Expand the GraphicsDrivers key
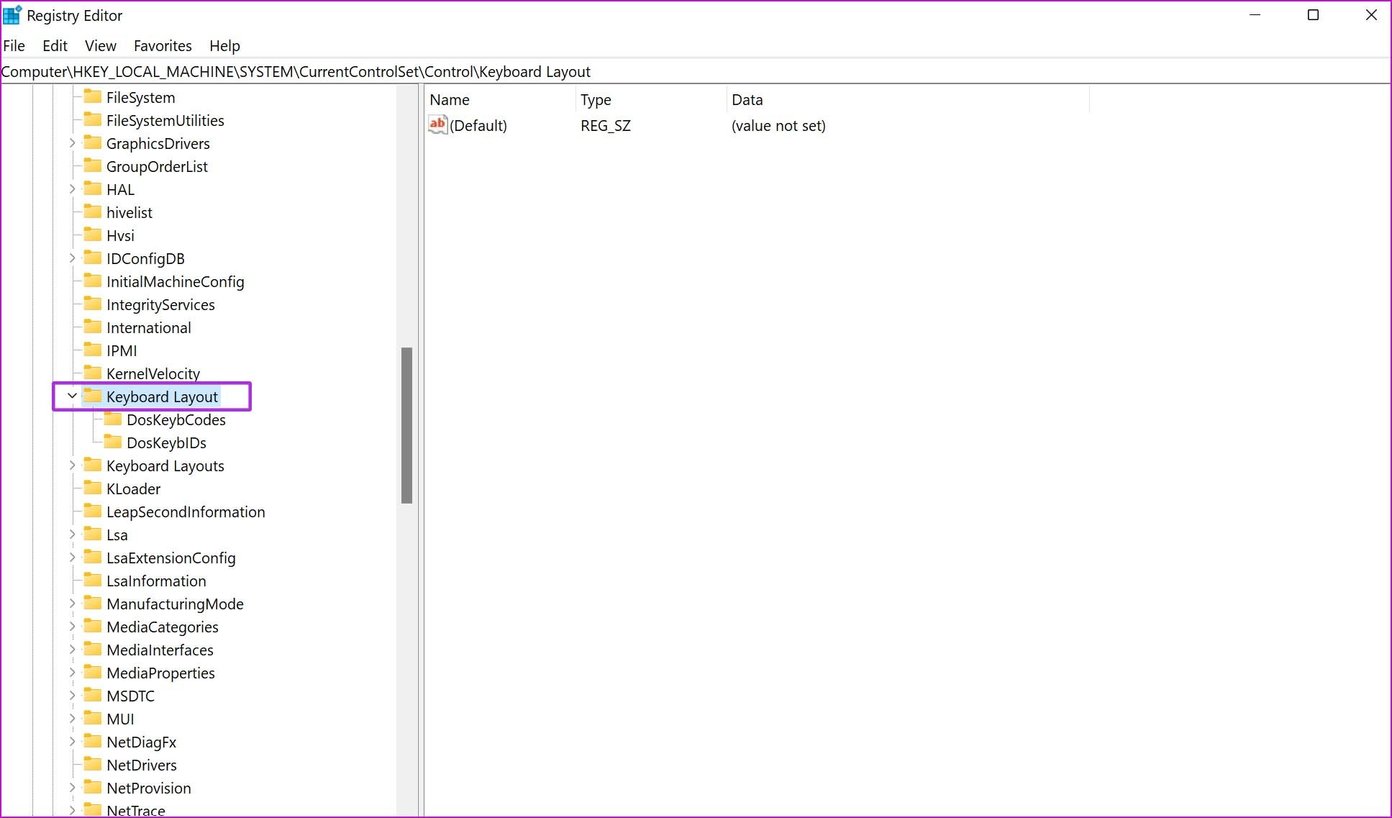Viewport: 1392px width, 818px height. 72,143
